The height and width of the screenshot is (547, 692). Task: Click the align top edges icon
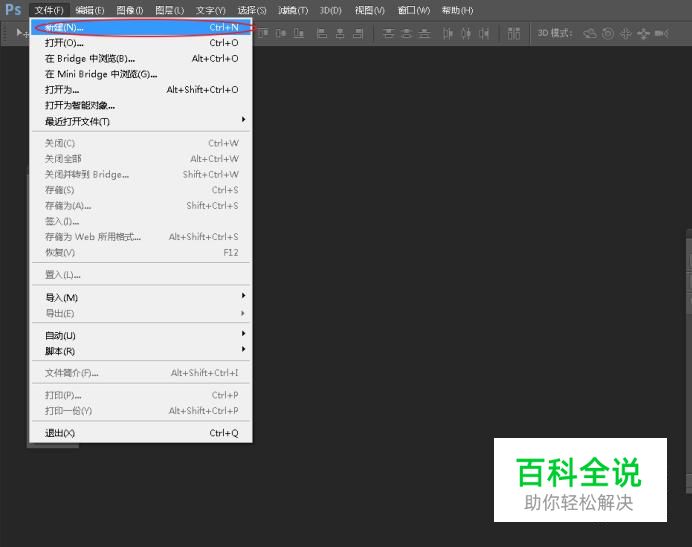263,33
